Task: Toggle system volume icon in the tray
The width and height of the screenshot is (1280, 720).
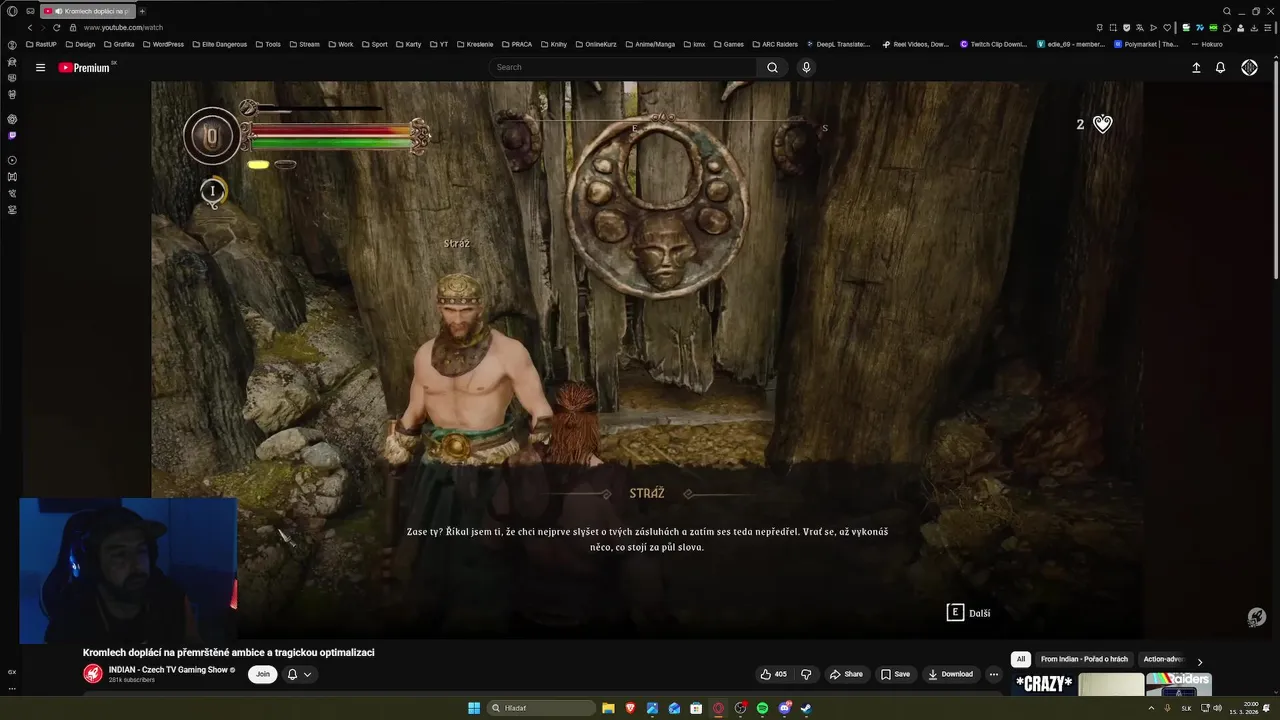Action: pyautogui.click(x=1217, y=708)
